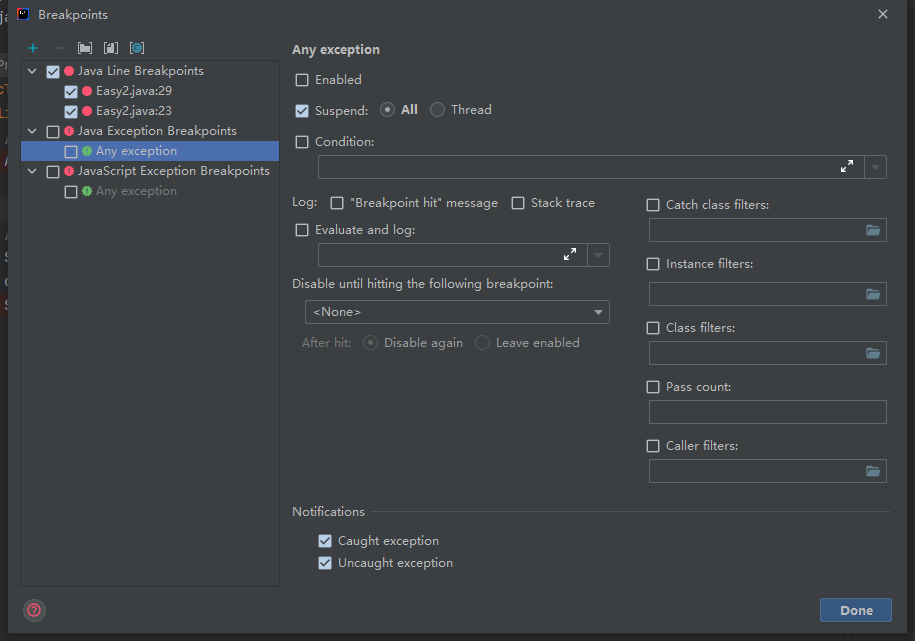The image size is (915, 641).
Task: Enable Instance filters checkbox
Action: tap(653, 264)
